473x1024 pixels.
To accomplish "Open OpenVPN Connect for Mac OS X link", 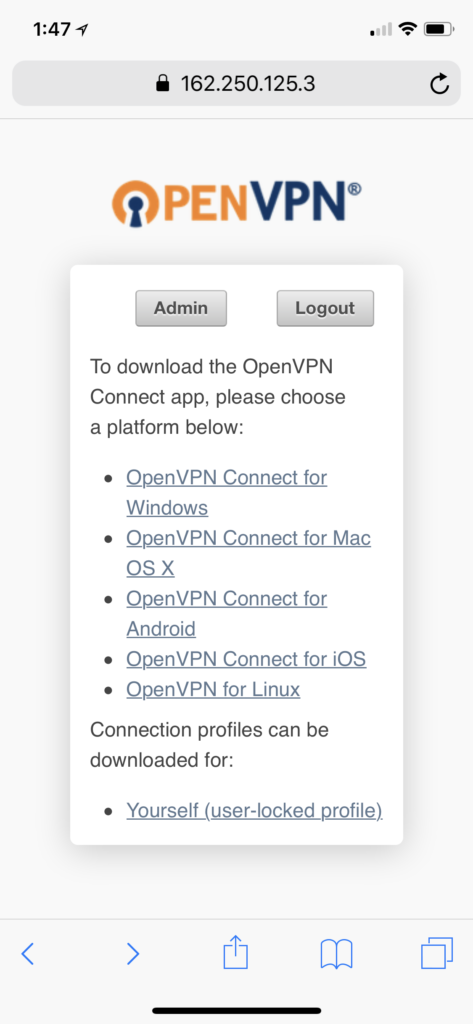I will click(x=248, y=553).
